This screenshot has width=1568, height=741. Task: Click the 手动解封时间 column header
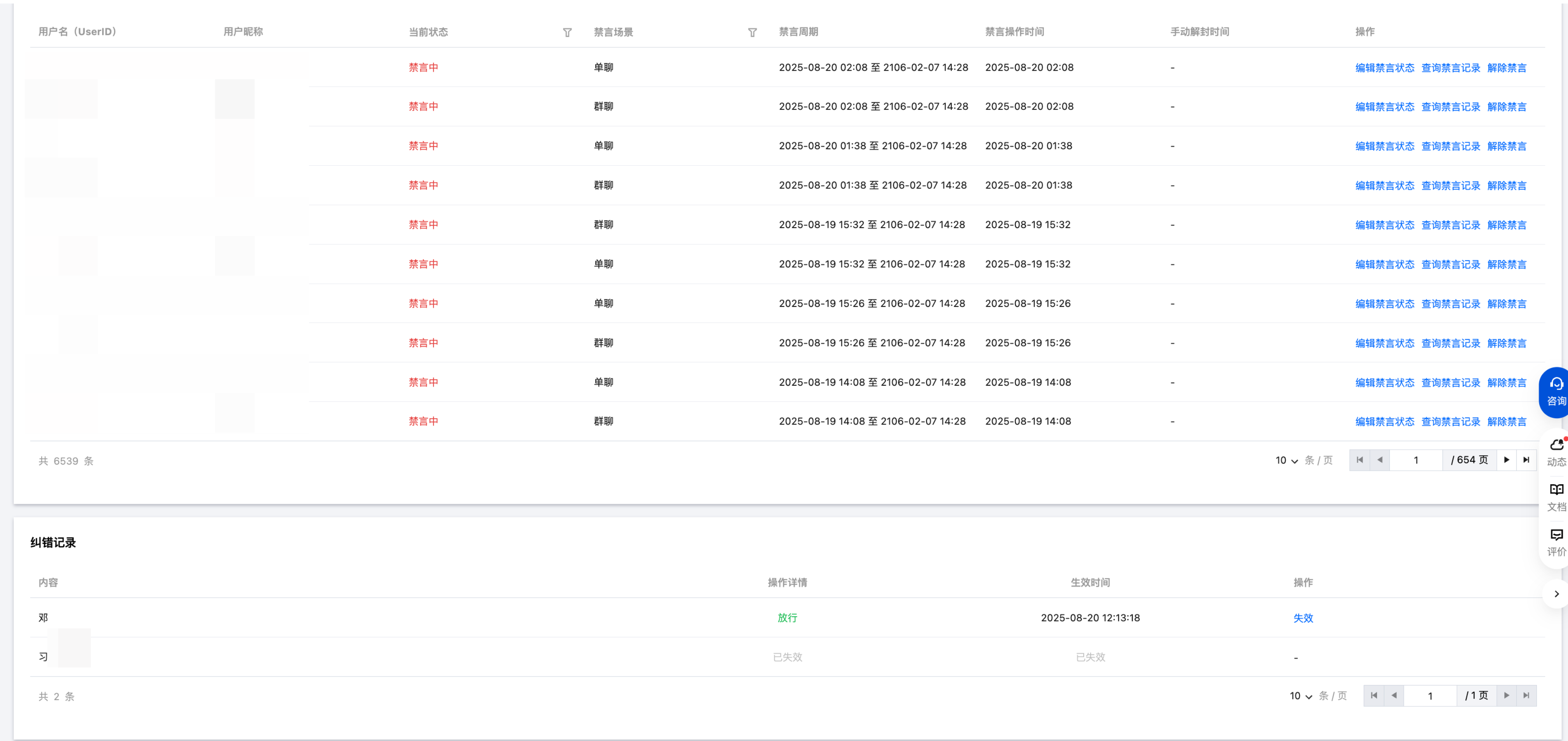click(x=1199, y=32)
